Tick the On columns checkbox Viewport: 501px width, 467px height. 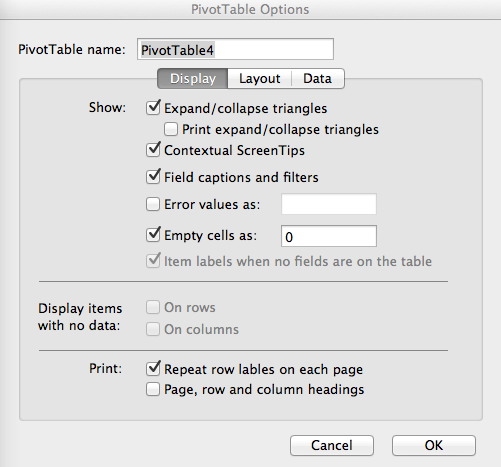(x=153, y=329)
